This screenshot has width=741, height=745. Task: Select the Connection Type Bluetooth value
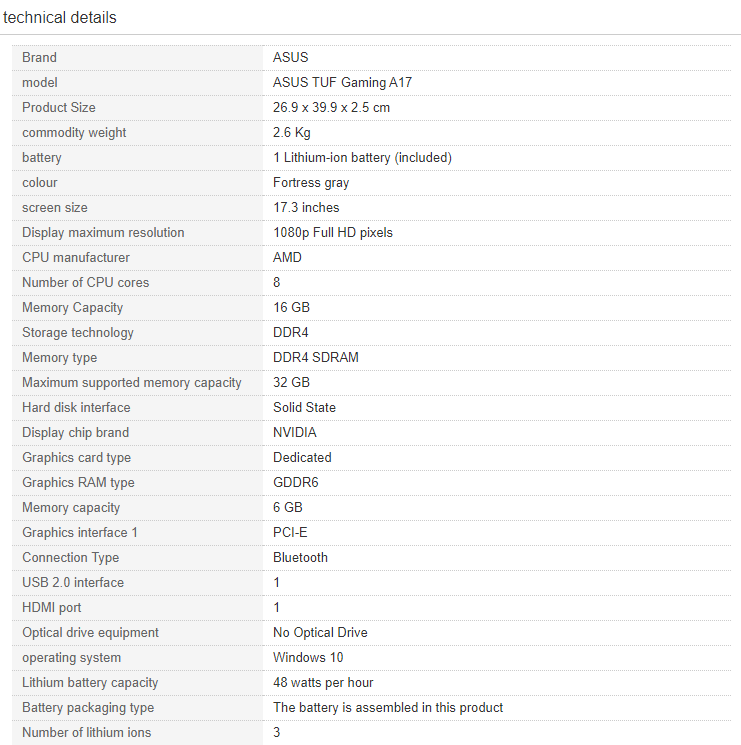point(300,557)
